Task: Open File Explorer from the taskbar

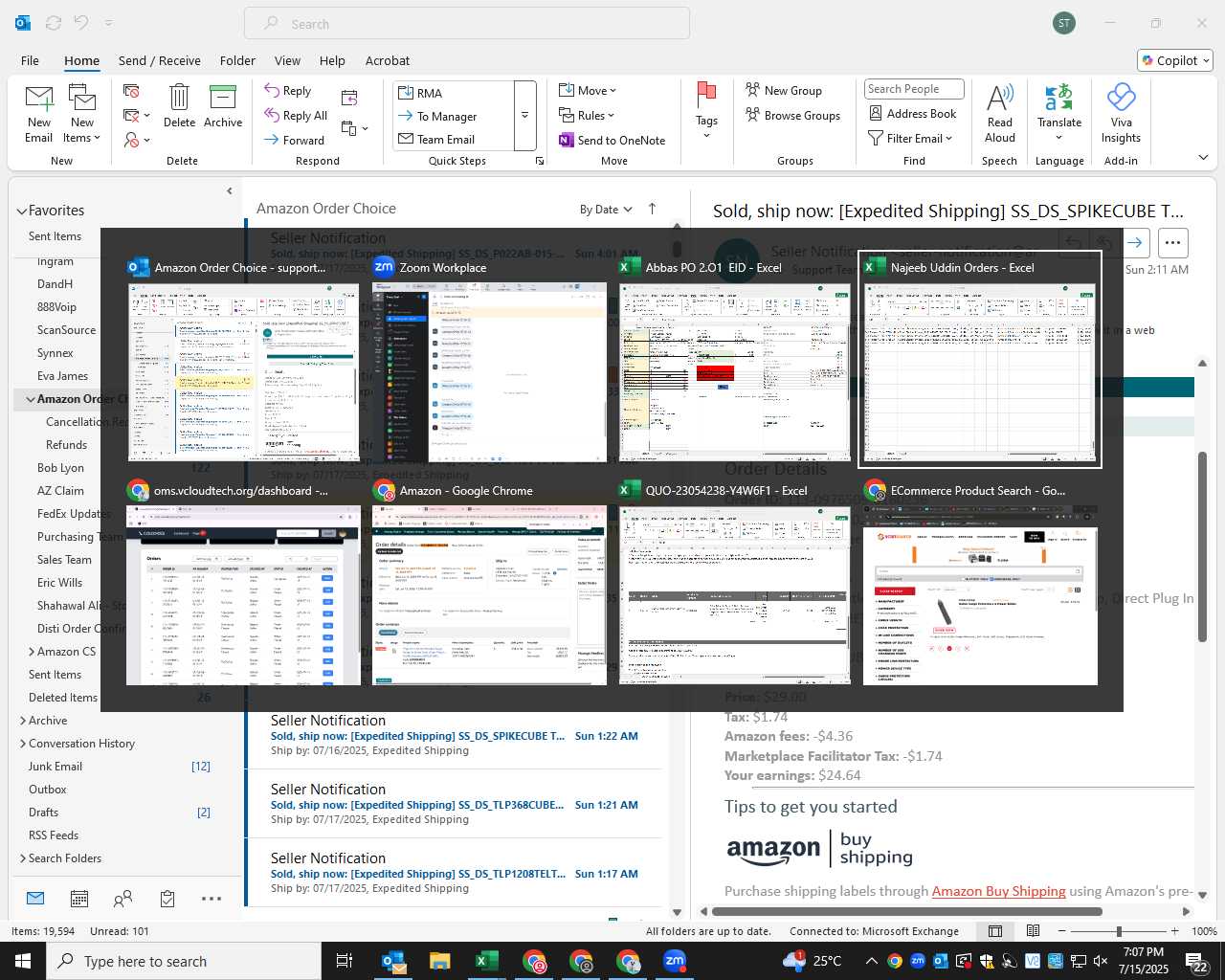Action: 439,961
